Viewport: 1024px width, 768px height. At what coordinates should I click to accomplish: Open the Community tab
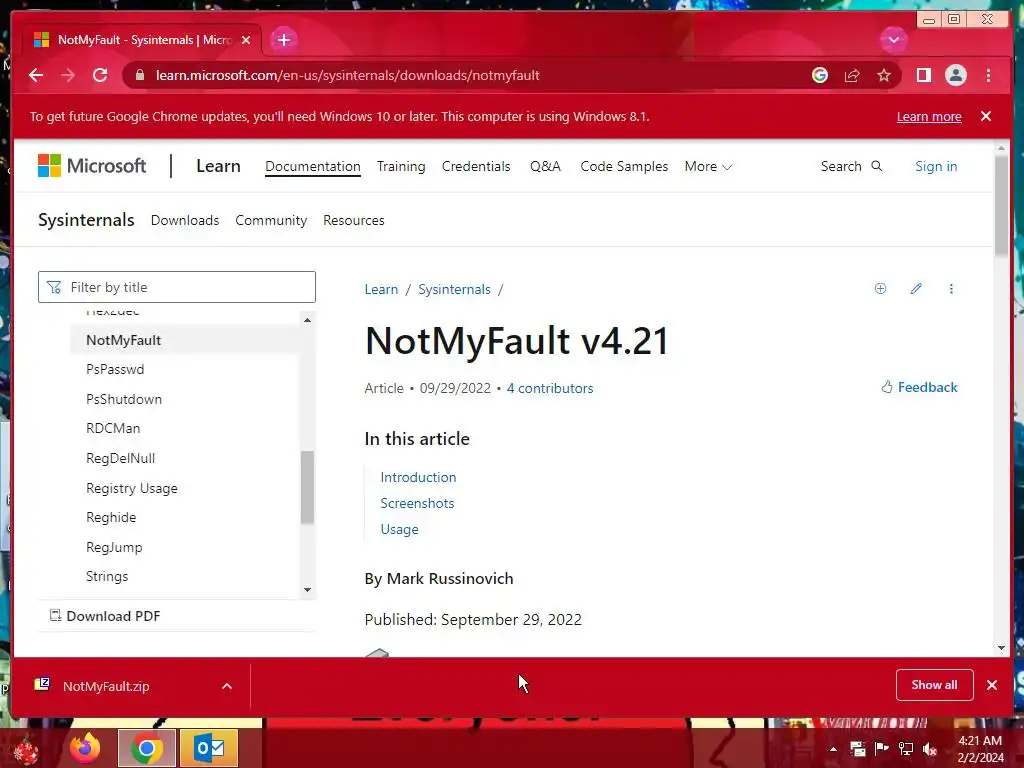point(271,220)
